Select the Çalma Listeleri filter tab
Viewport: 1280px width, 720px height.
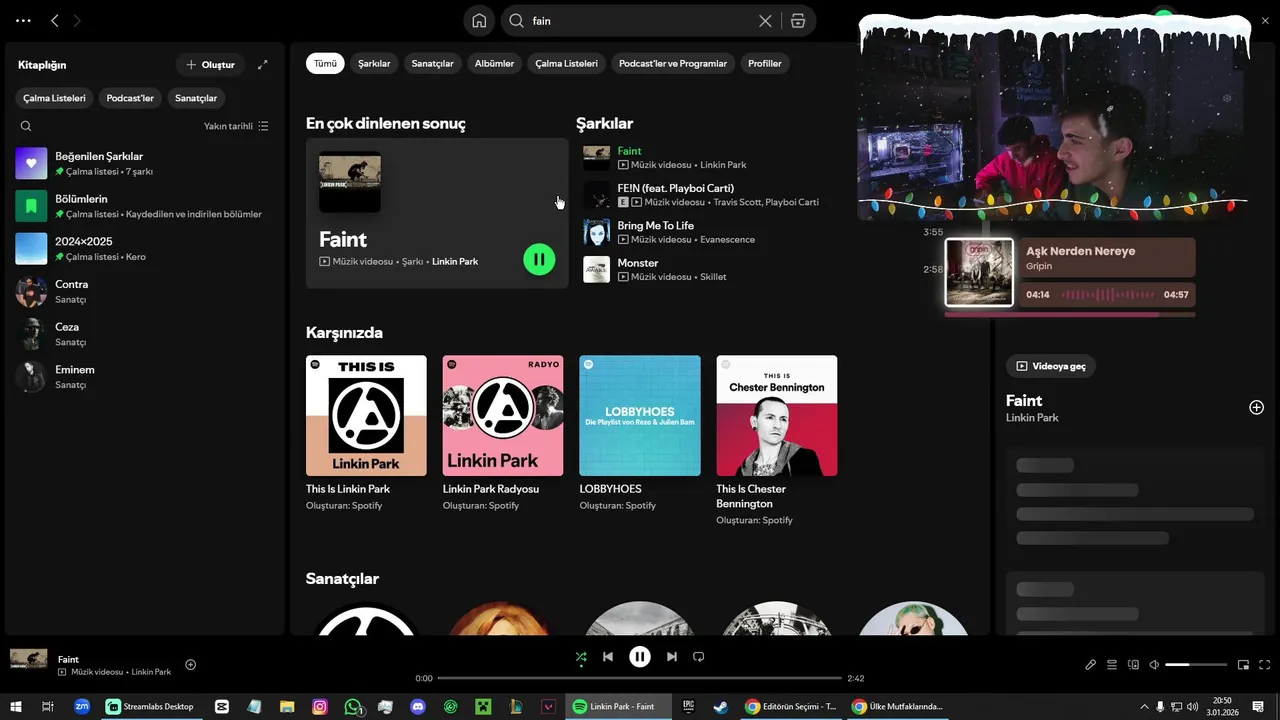pos(566,63)
